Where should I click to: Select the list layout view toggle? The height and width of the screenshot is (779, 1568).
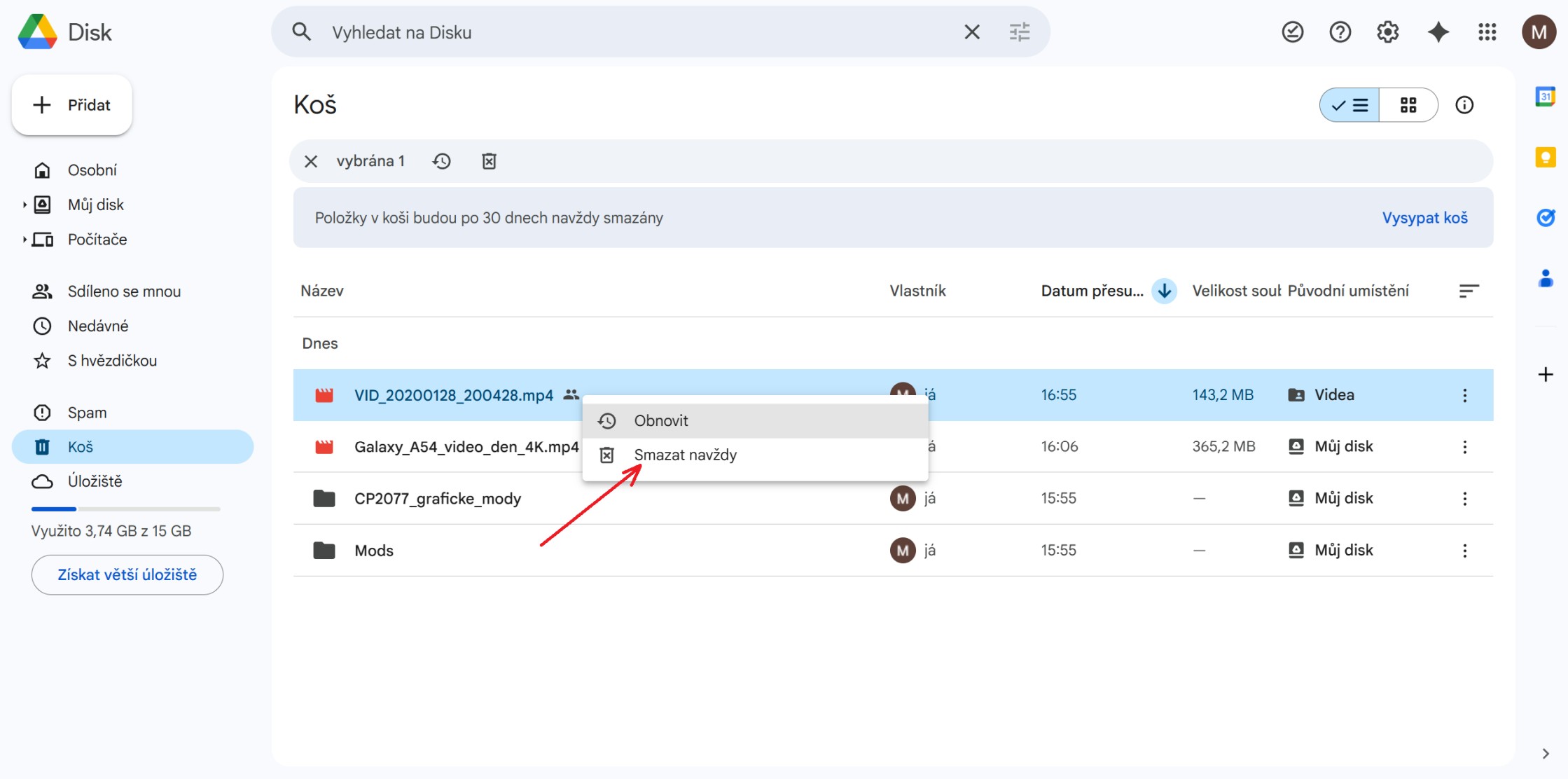click(x=1350, y=105)
